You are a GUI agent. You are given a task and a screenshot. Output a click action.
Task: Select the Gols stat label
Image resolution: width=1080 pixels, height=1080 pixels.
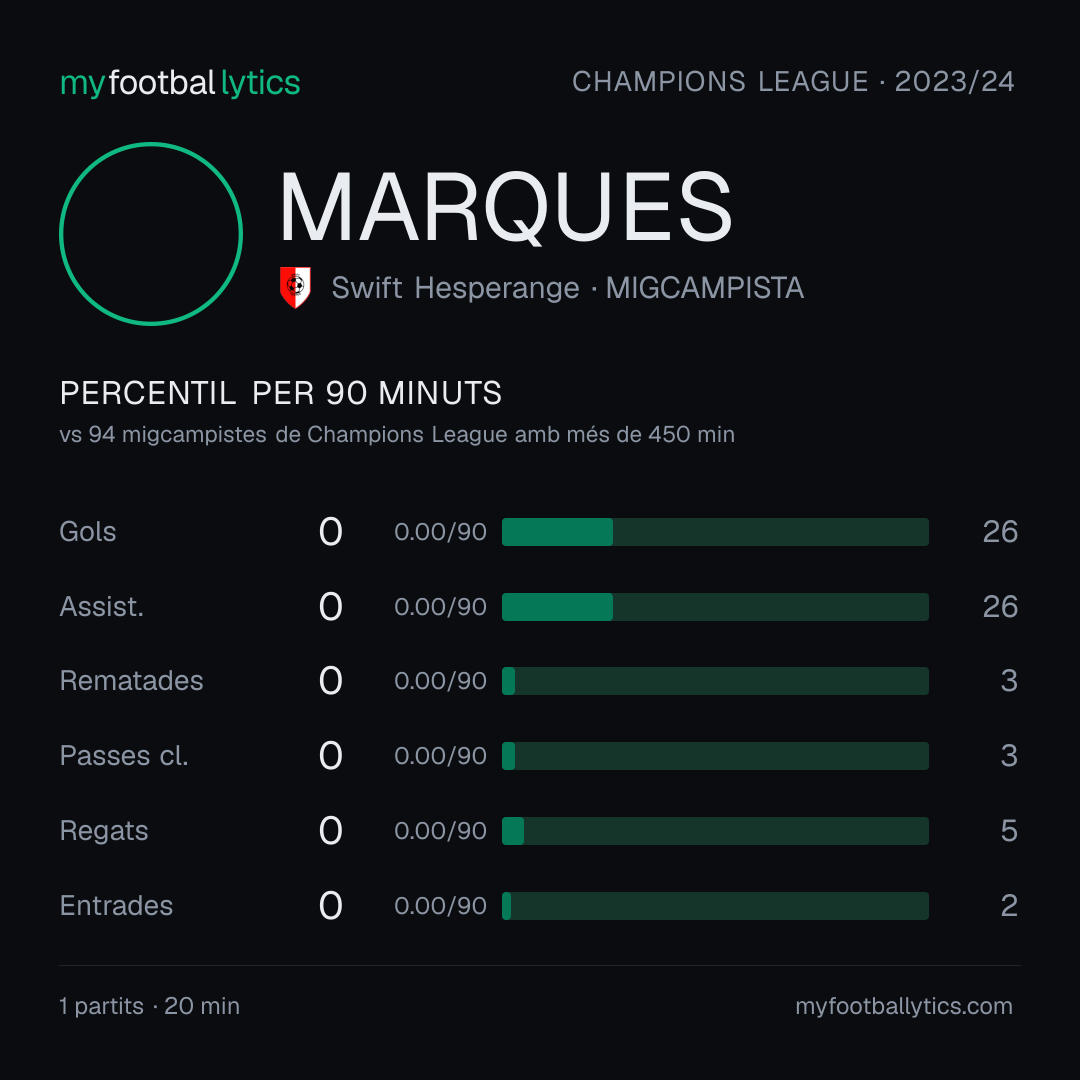click(x=87, y=532)
